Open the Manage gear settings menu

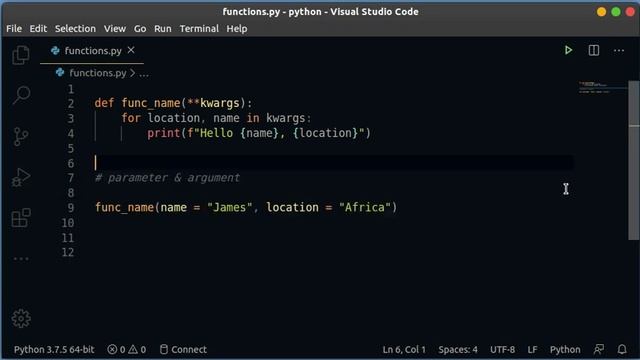(21, 318)
